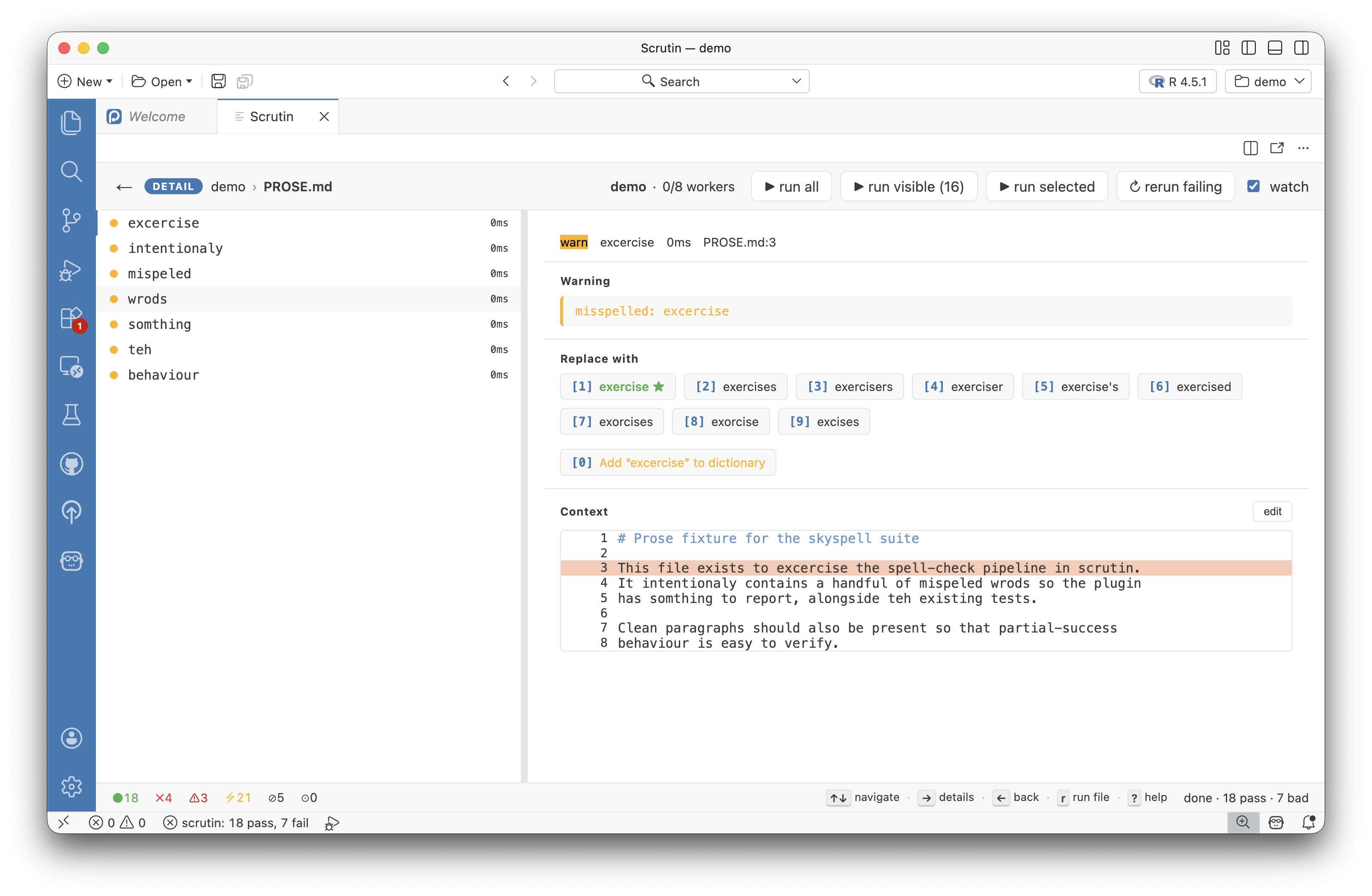Select the wrods test item

coord(147,299)
